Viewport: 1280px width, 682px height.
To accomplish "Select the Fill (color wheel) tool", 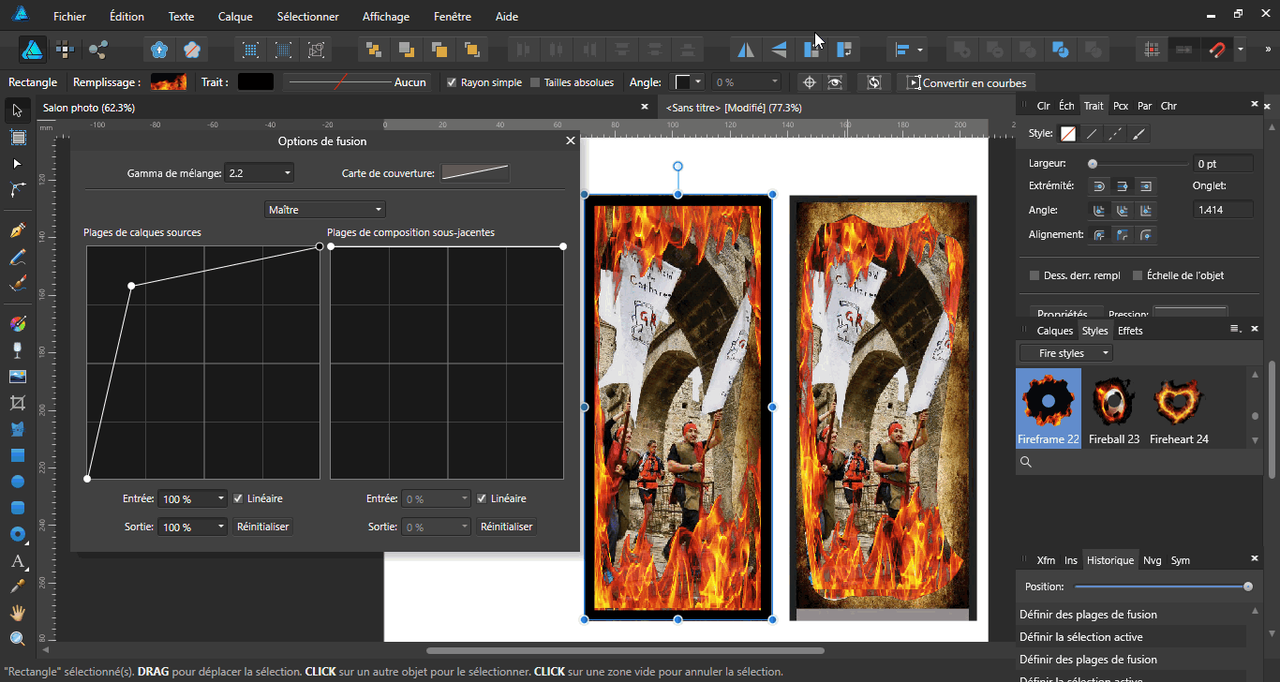I will click(17, 323).
